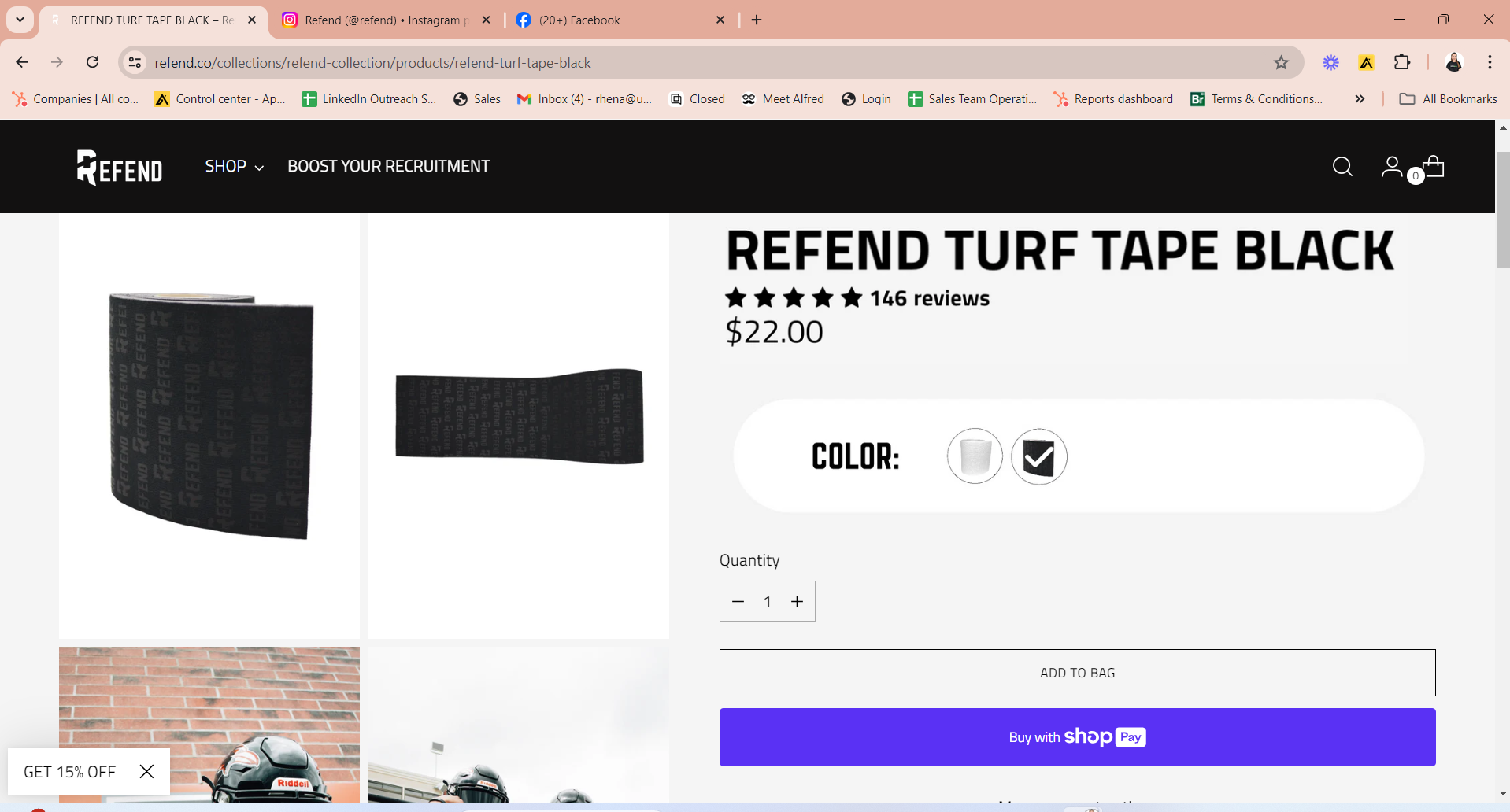Dismiss the GET 15% OFF popup
Screen dimensions: 1510x812
(x=146, y=771)
